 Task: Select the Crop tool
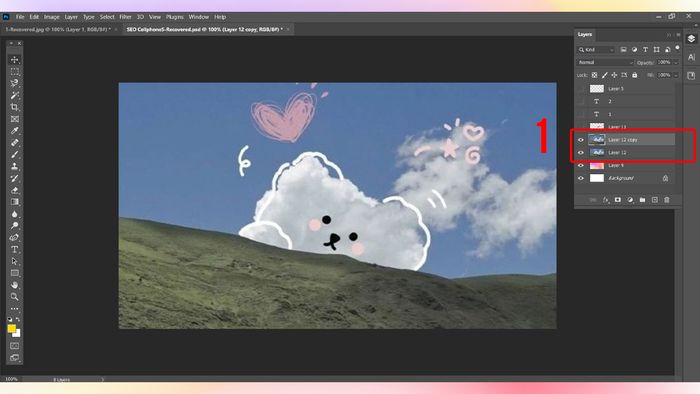coord(15,107)
